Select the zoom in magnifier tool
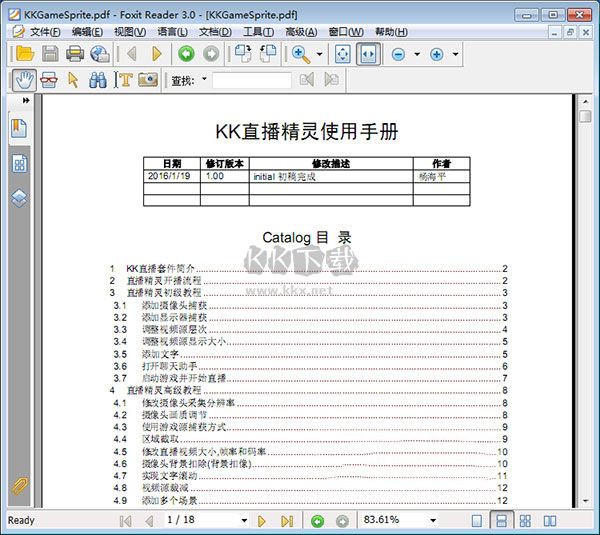The height and width of the screenshot is (535, 600). pyautogui.click(x=301, y=54)
